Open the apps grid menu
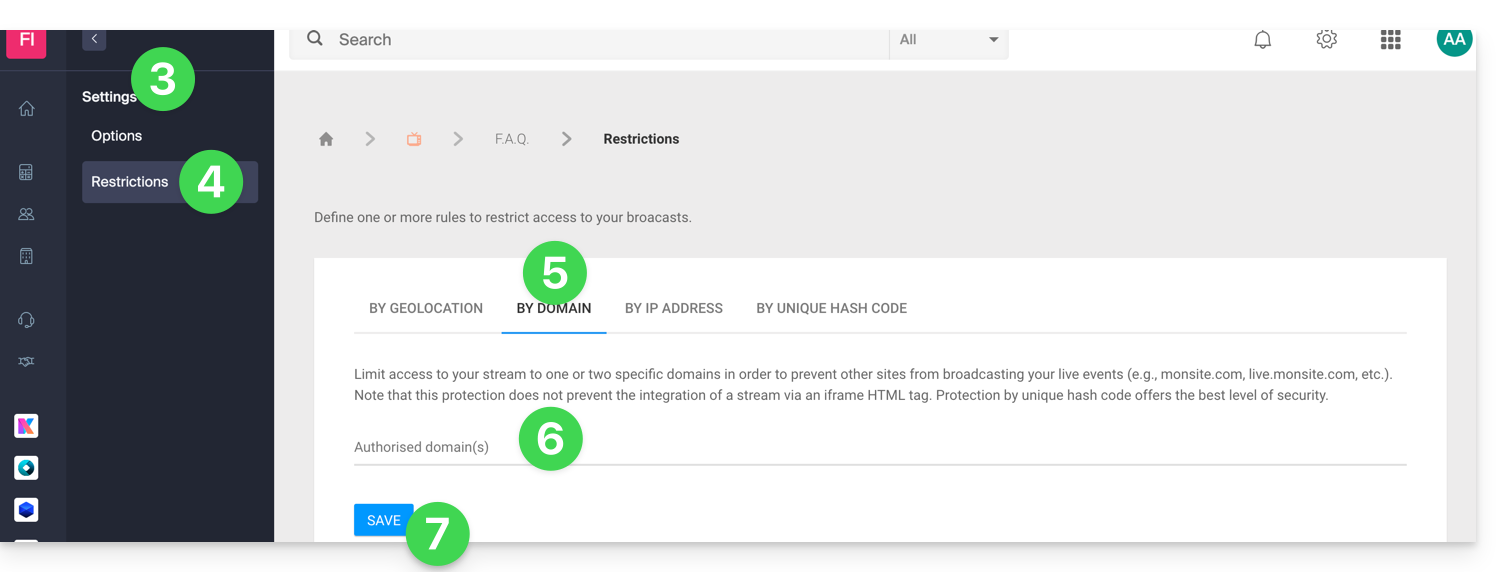Viewport: 1506px width, 572px height. 1390,40
